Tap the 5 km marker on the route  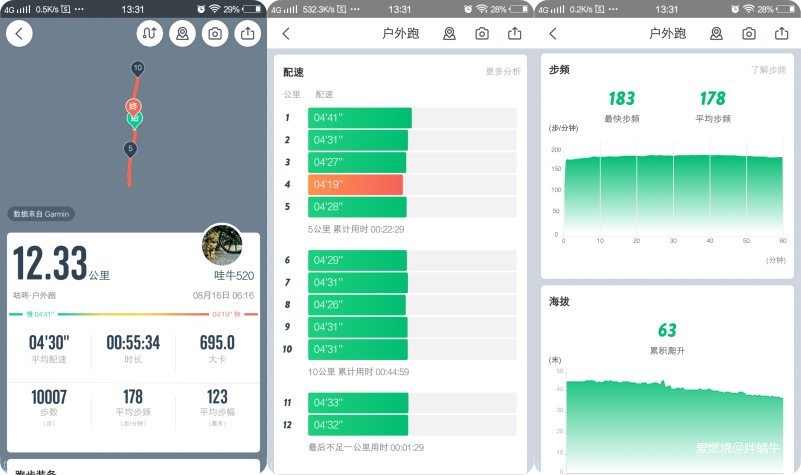(x=129, y=149)
